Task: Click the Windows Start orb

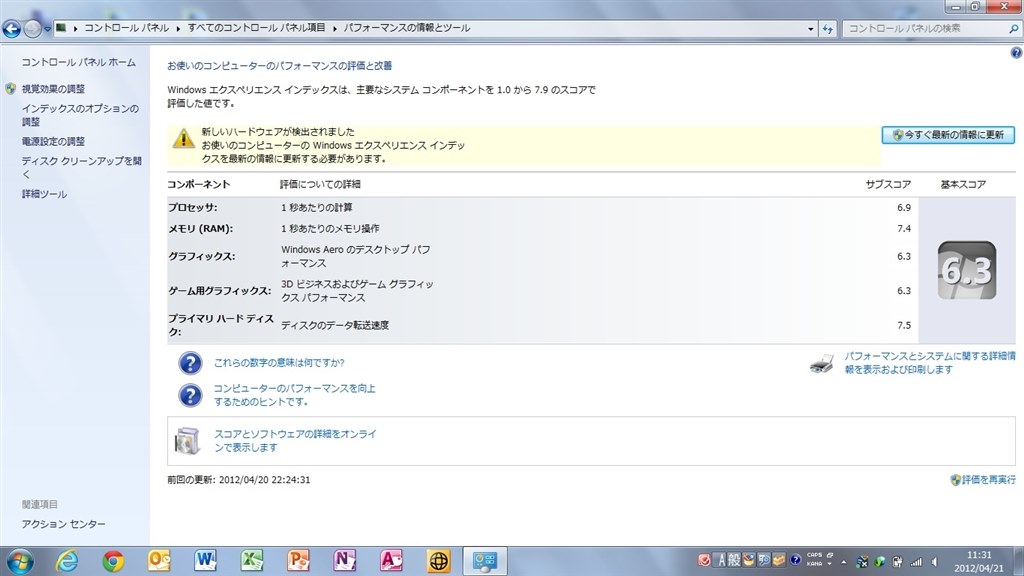Action: tap(20, 561)
